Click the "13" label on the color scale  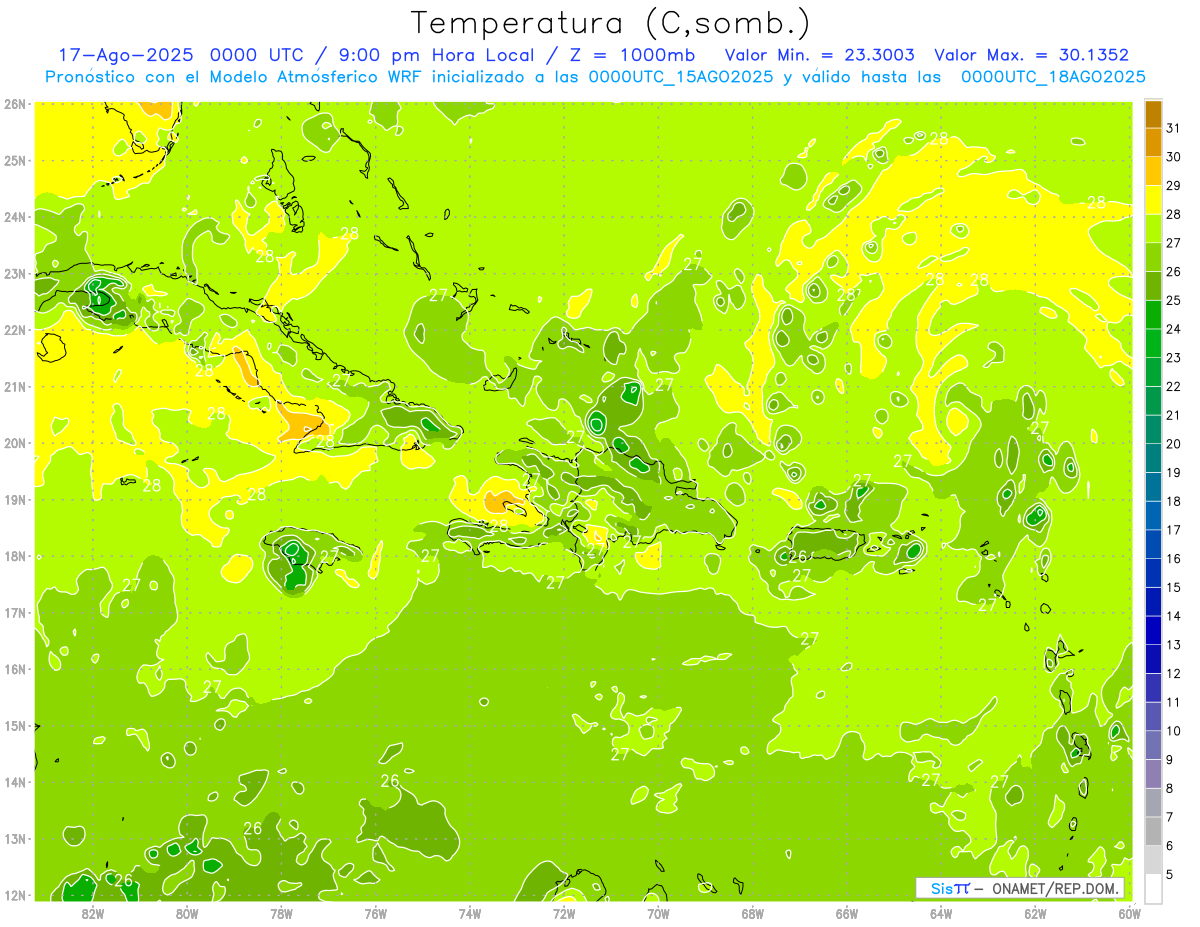pyautogui.click(x=1173, y=645)
